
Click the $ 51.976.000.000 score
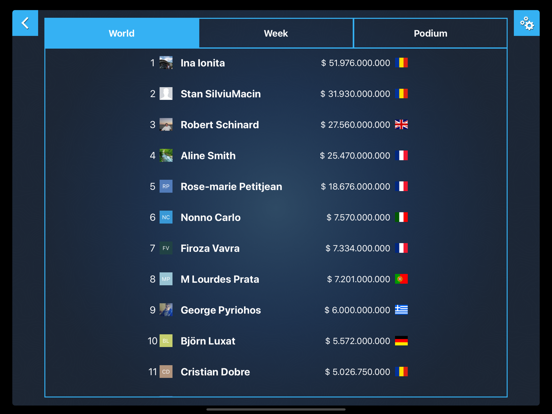[x=356, y=63]
